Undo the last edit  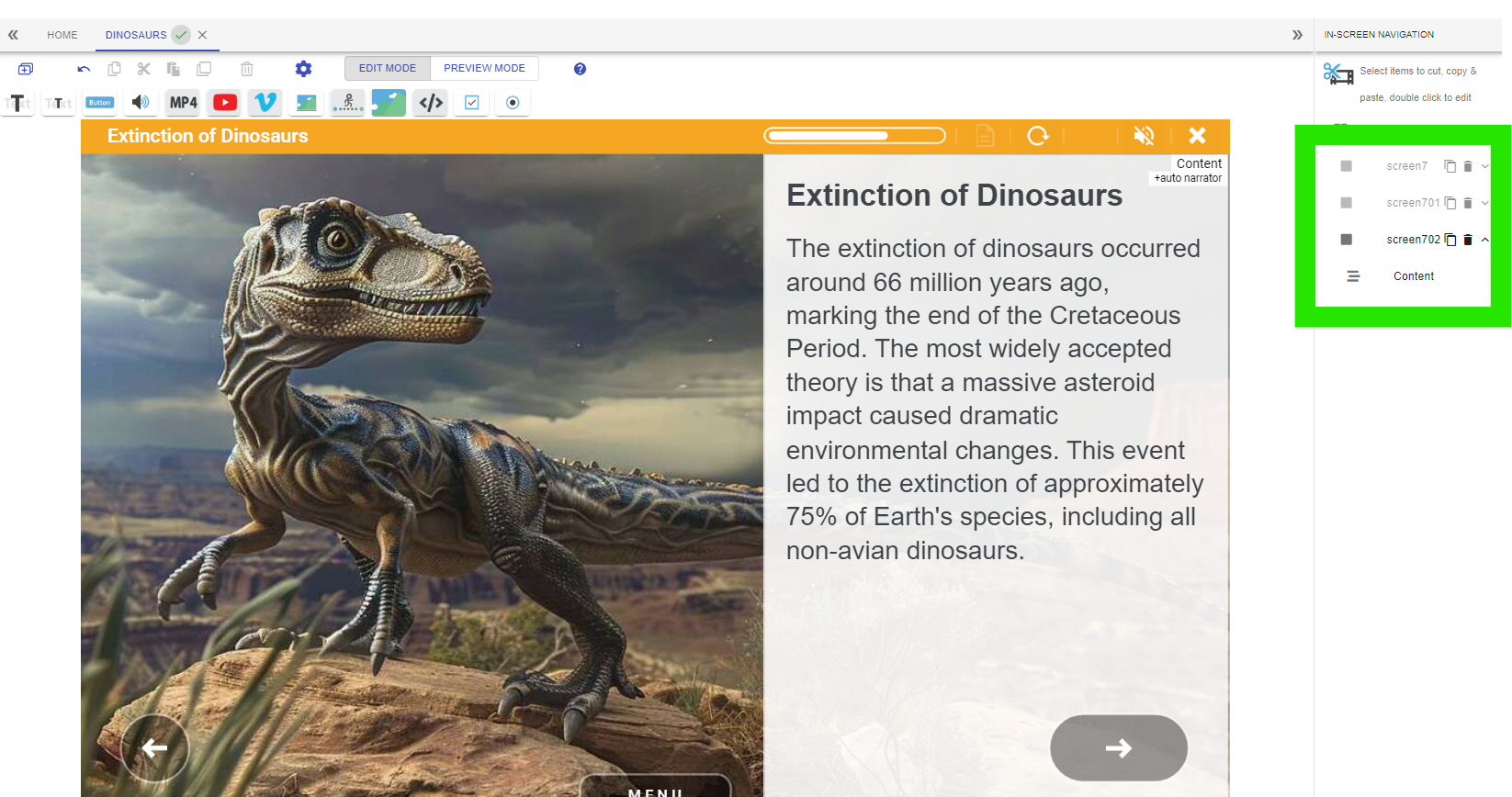coord(84,69)
